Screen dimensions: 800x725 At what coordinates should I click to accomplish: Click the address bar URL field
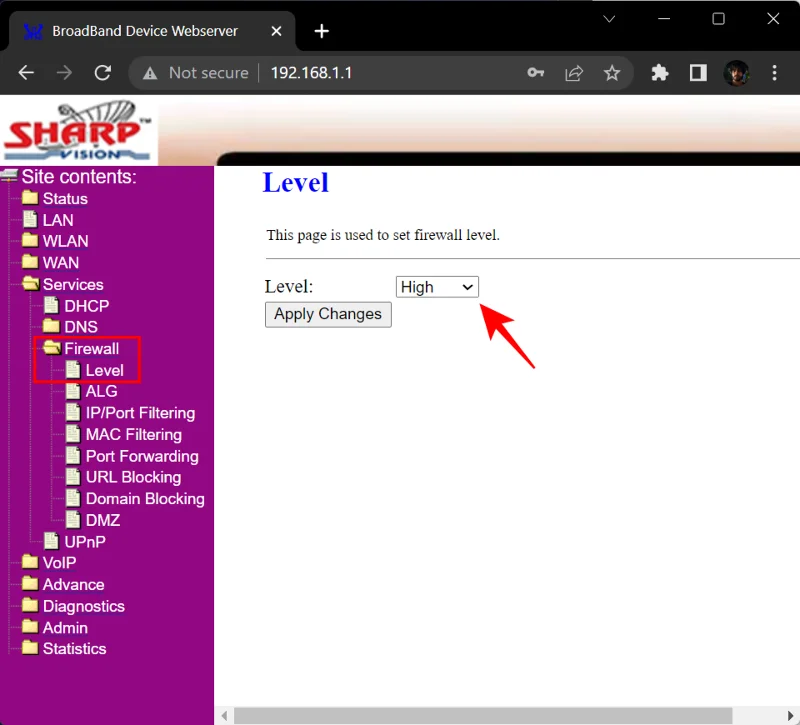click(390, 73)
